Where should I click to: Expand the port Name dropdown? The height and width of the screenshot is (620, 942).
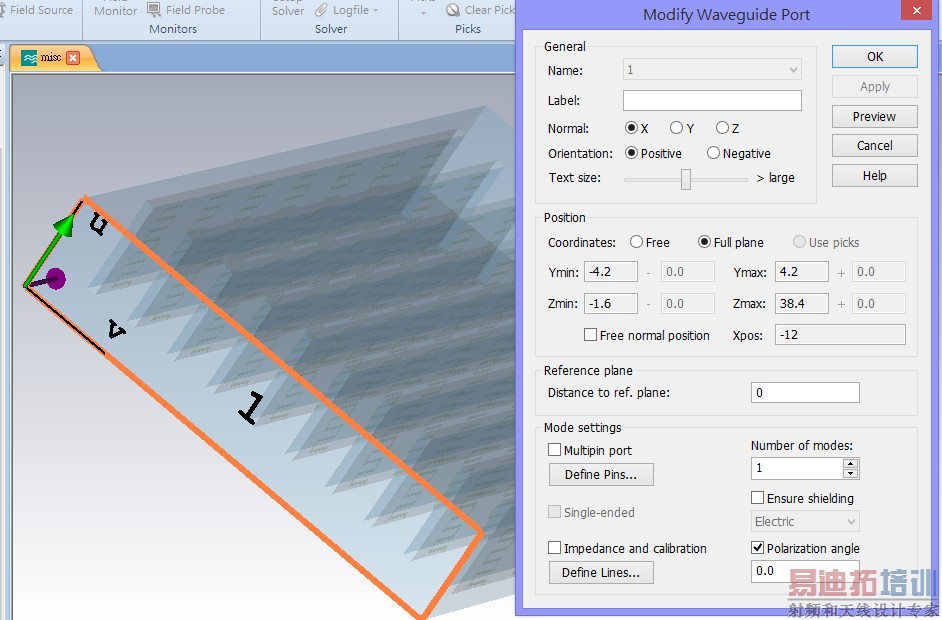pos(793,70)
